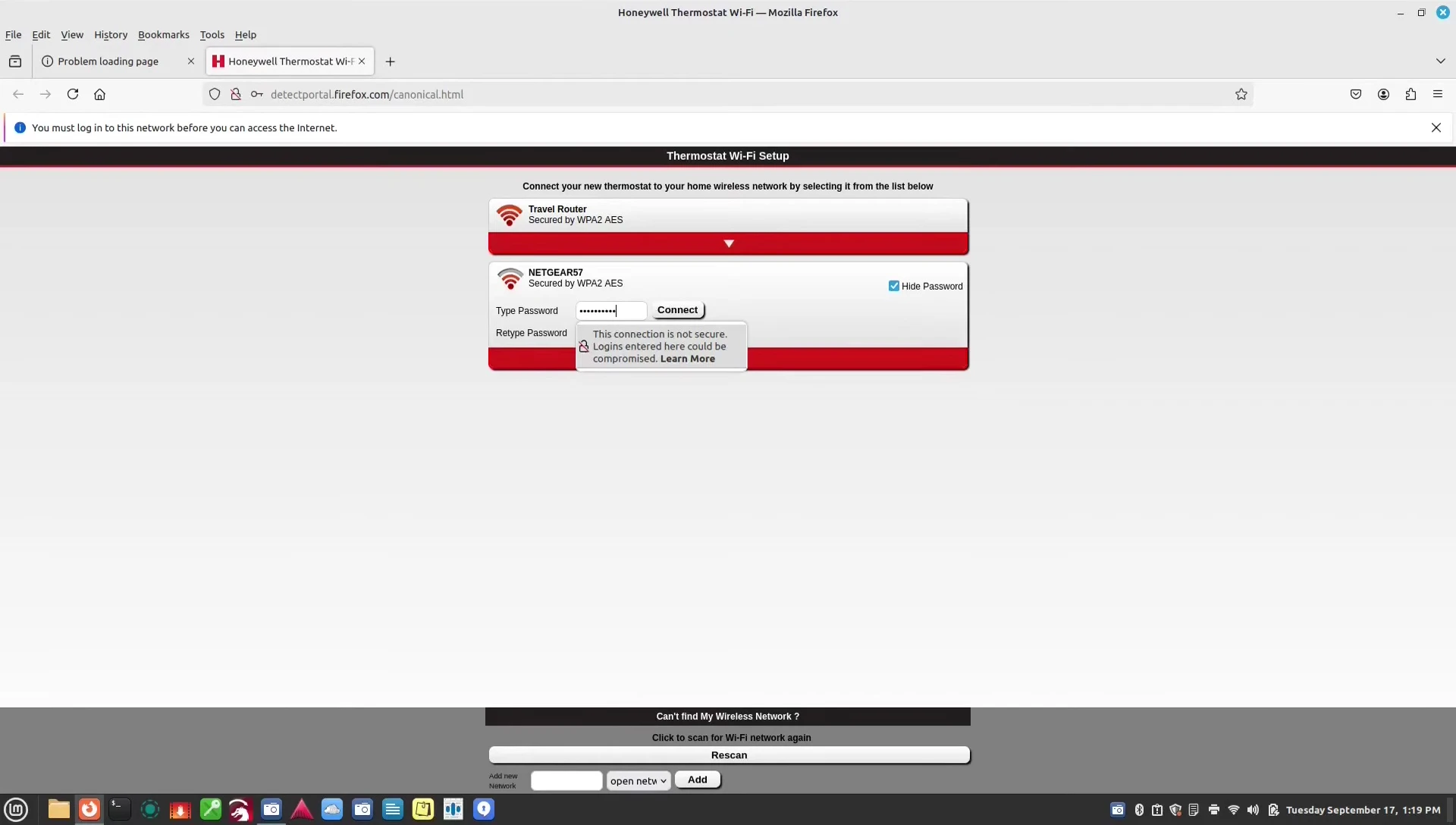The image size is (1456, 825).
Task: Open the green key password app in taskbar
Action: [x=210, y=809]
